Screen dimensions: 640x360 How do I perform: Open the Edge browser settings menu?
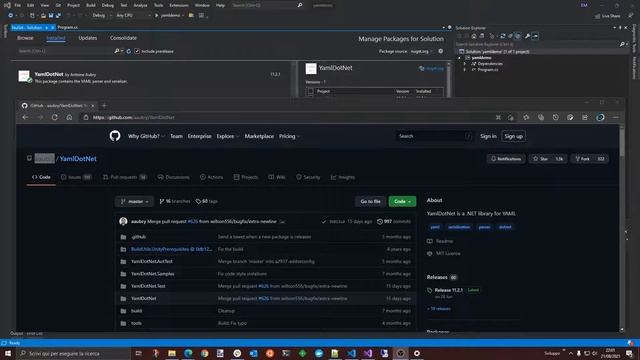coord(616,118)
